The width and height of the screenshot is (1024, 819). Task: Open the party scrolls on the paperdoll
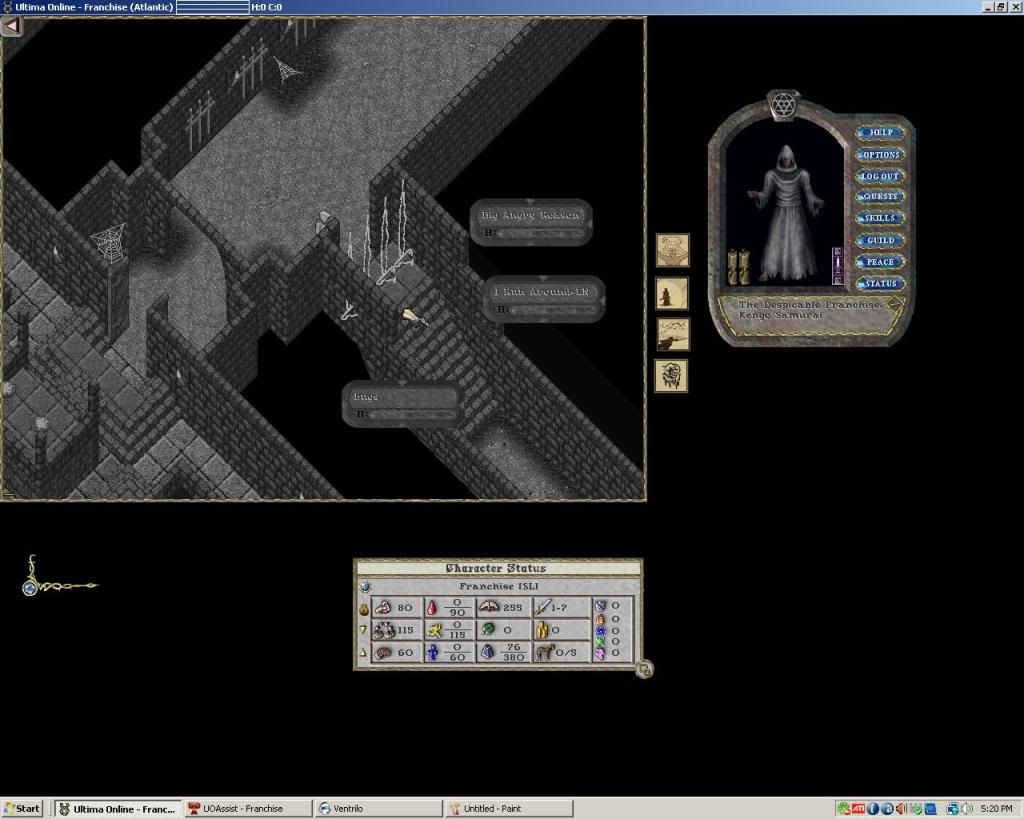tap(738, 266)
